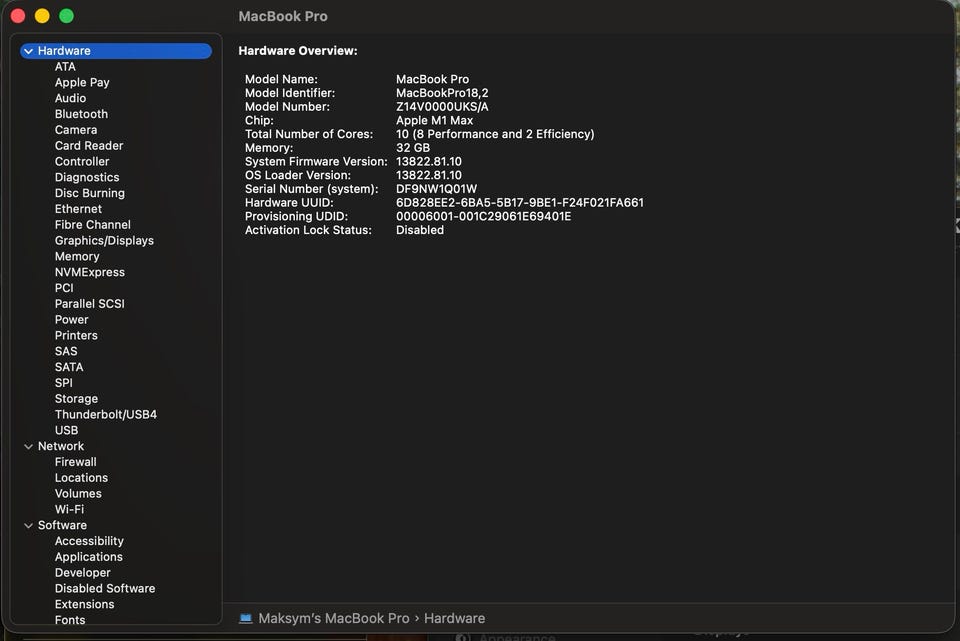960x641 pixels.
Task: Open the Camera sidebar item
Action: point(76,130)
